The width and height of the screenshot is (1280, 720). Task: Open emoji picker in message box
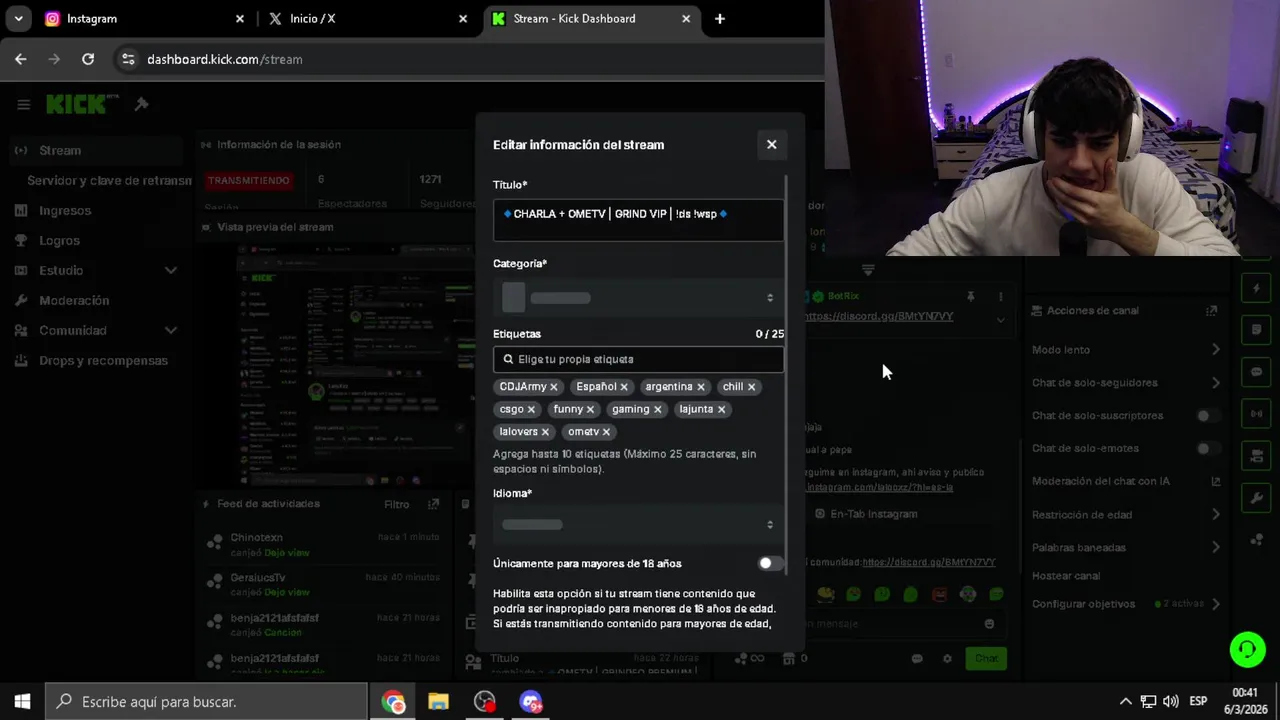coord(989,624)
